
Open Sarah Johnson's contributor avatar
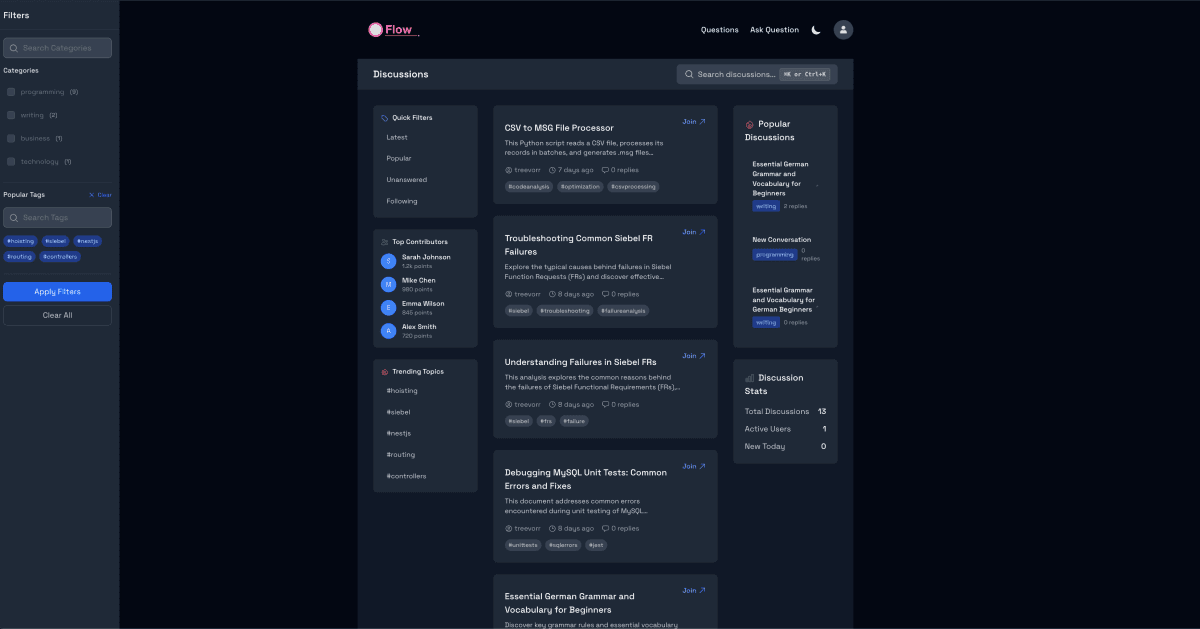click(388, 261)
